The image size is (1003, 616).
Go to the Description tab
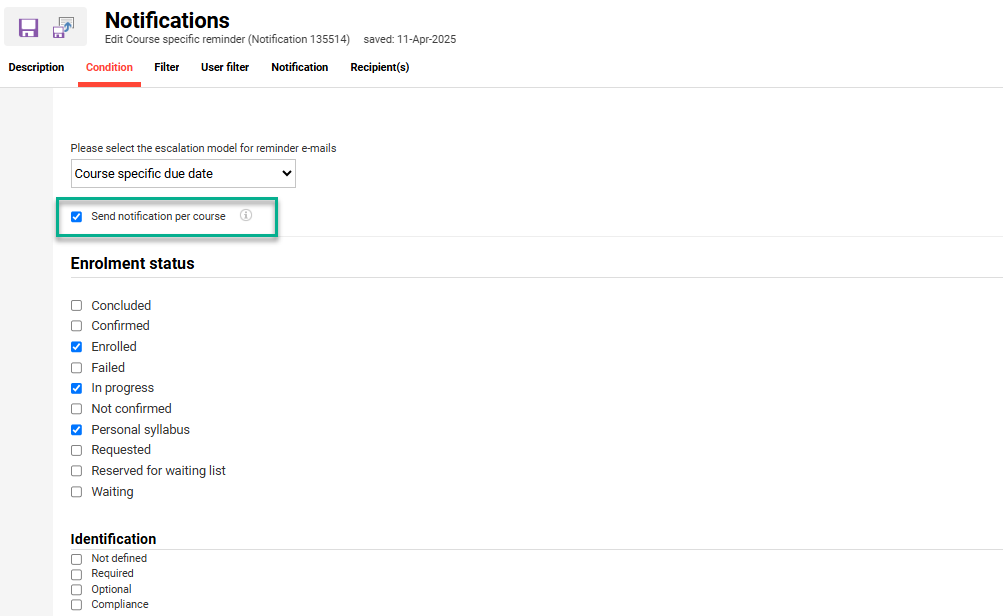point(36,67)
